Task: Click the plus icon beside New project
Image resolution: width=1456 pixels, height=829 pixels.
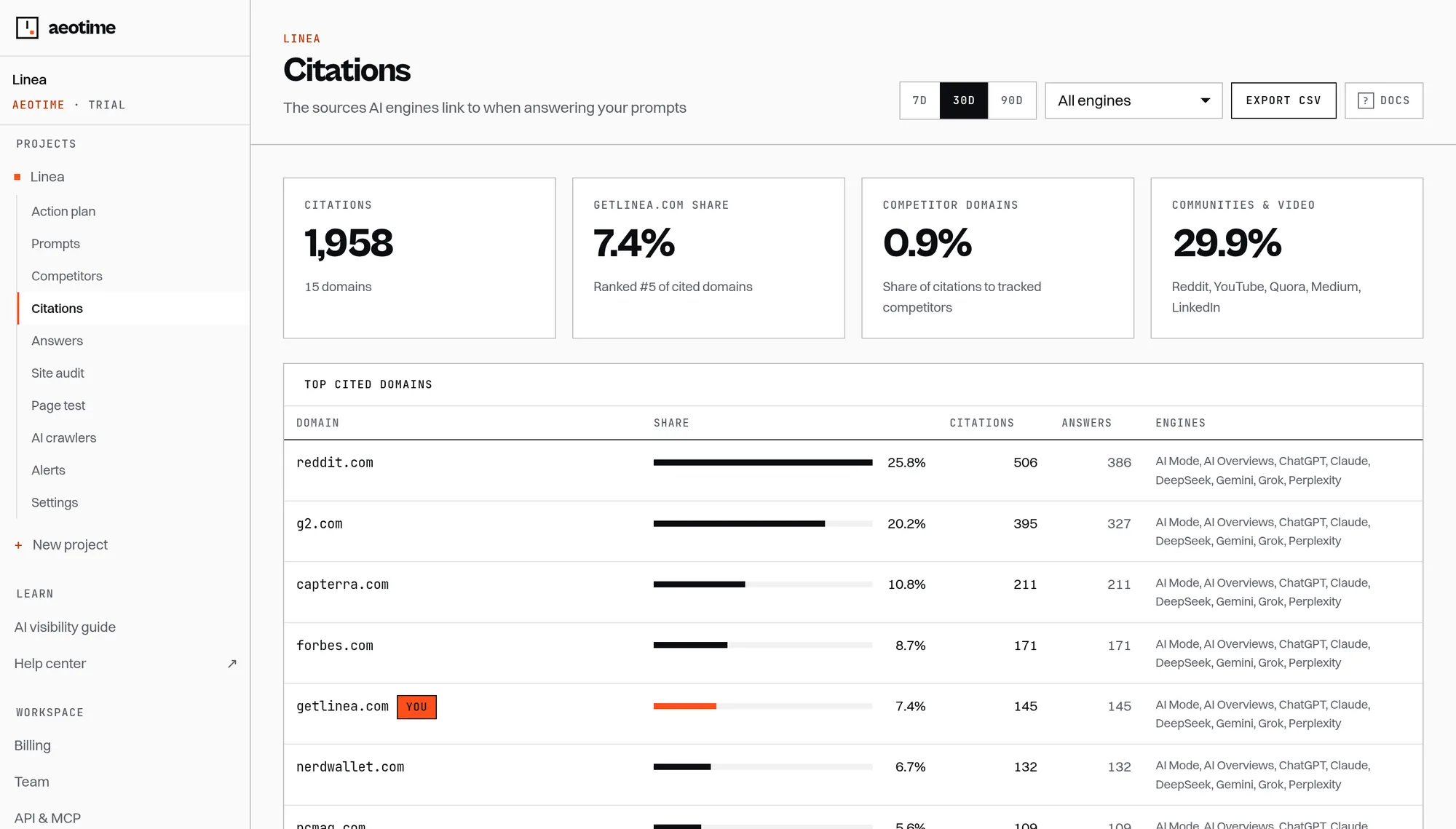Action: [18, 545]
